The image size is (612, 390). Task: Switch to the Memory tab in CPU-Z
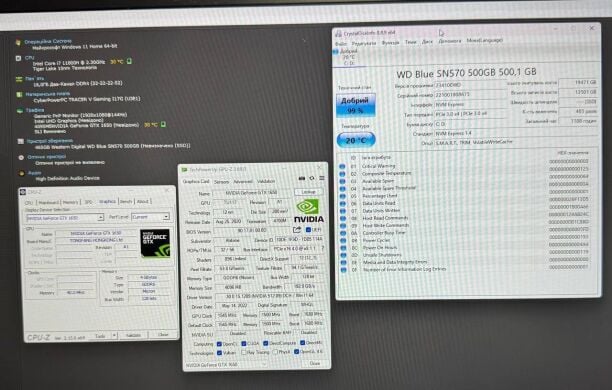(70, 202)
